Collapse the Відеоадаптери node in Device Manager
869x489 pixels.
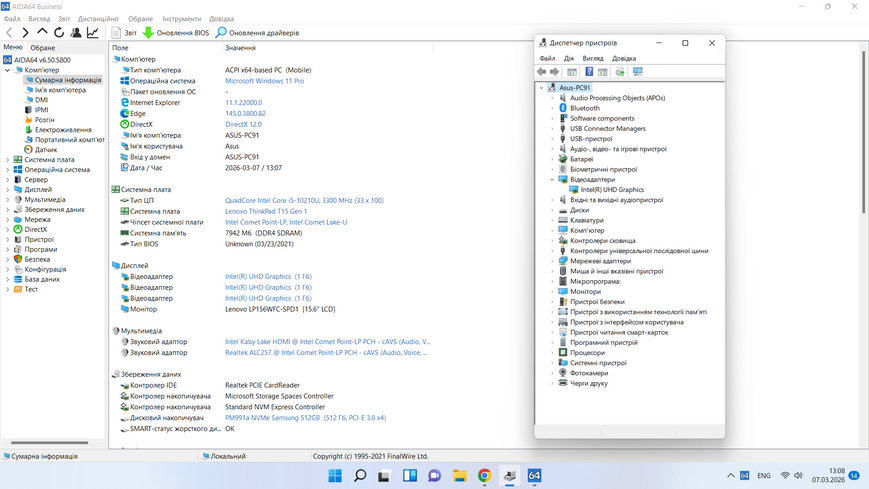coord(552,180)
